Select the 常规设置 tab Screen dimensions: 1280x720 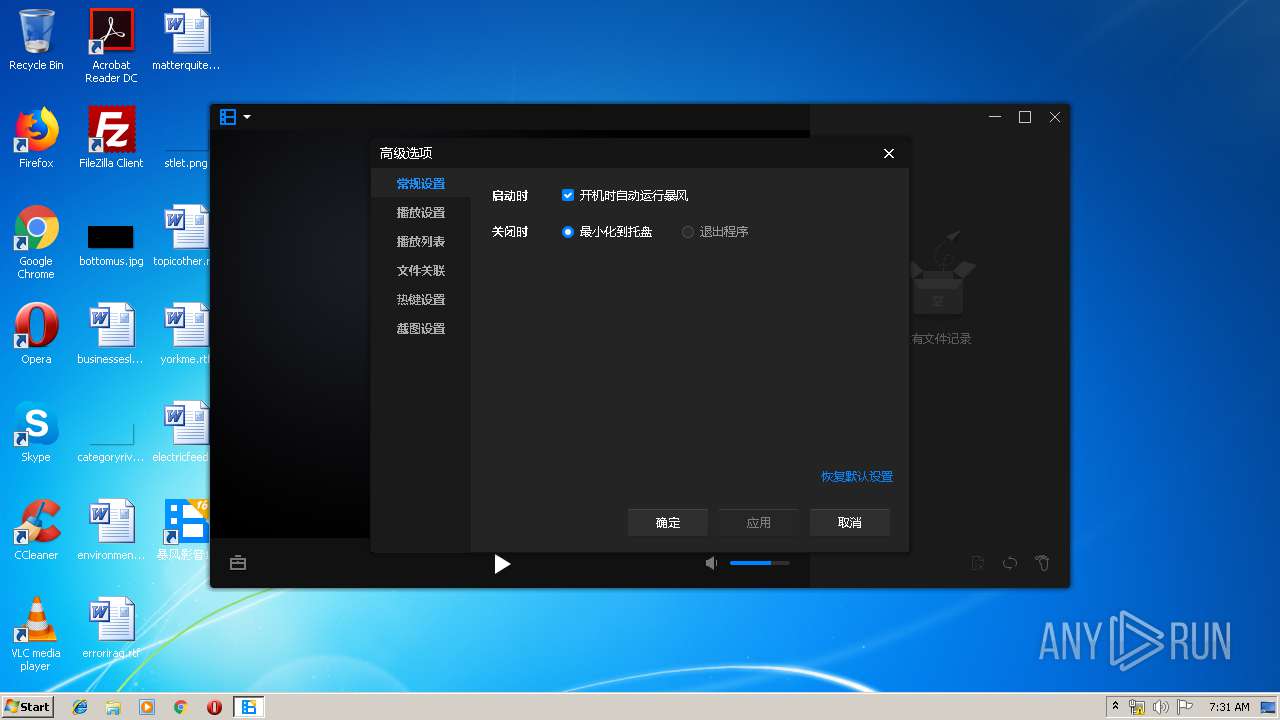pos(421,184)
